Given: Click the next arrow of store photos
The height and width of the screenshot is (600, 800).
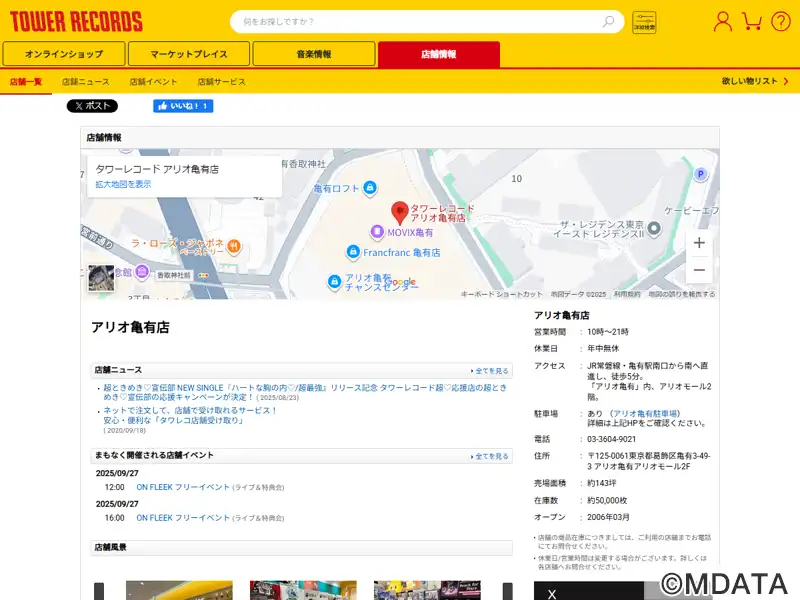Looking at the screenshot, I should pos(508,591).
